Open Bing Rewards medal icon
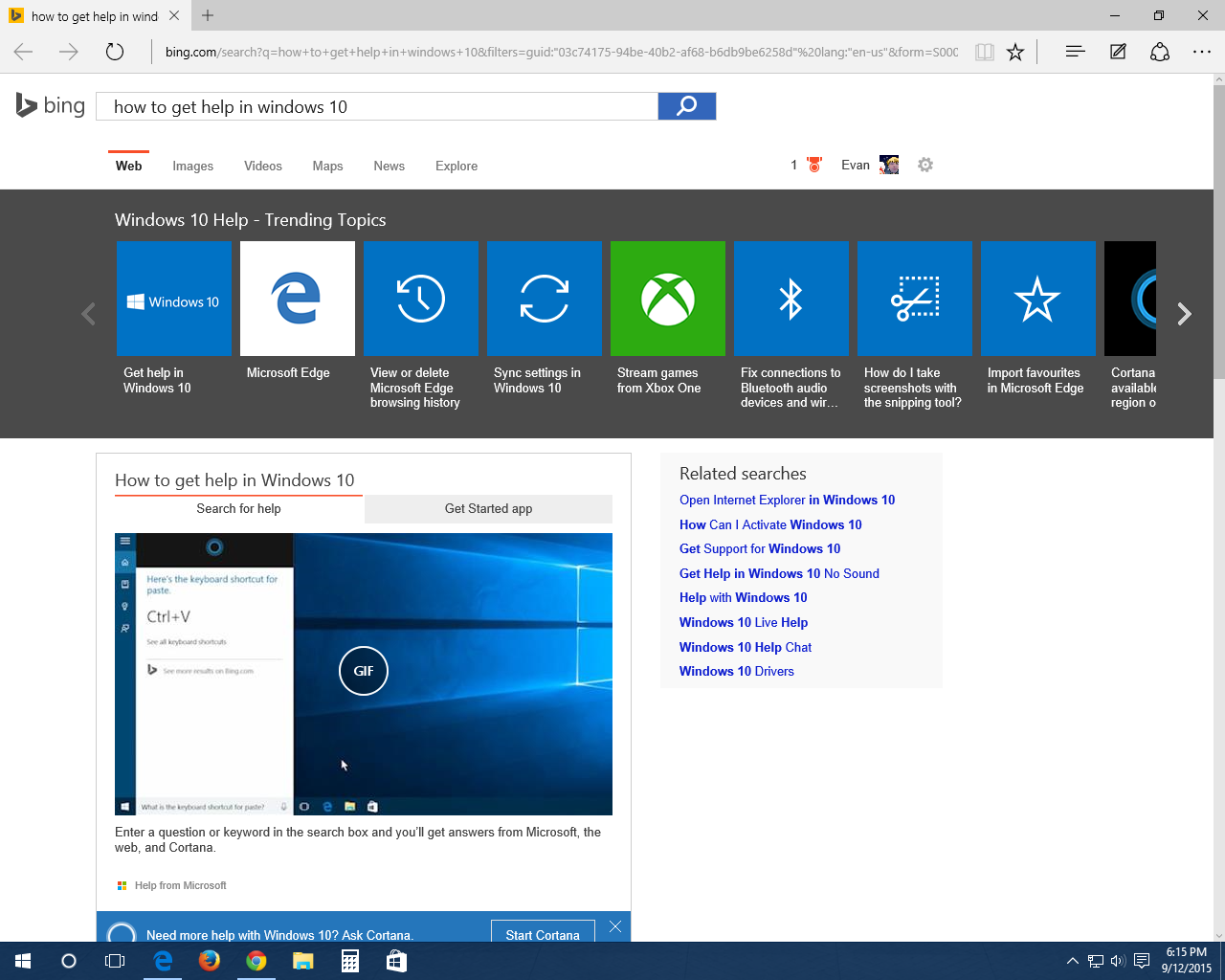This screenshot has height=980, width=1225. click(814, 165)
